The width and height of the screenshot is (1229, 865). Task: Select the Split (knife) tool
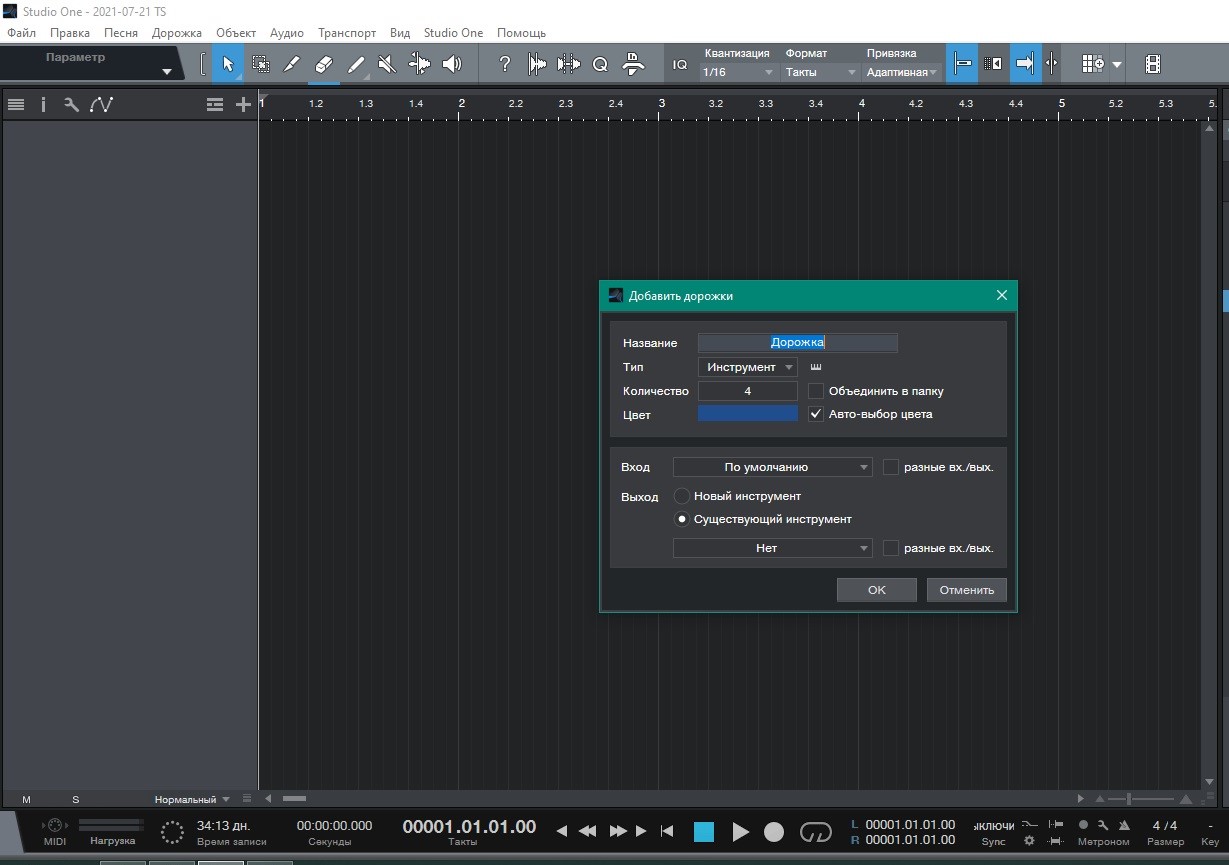[x=291, y=64]
